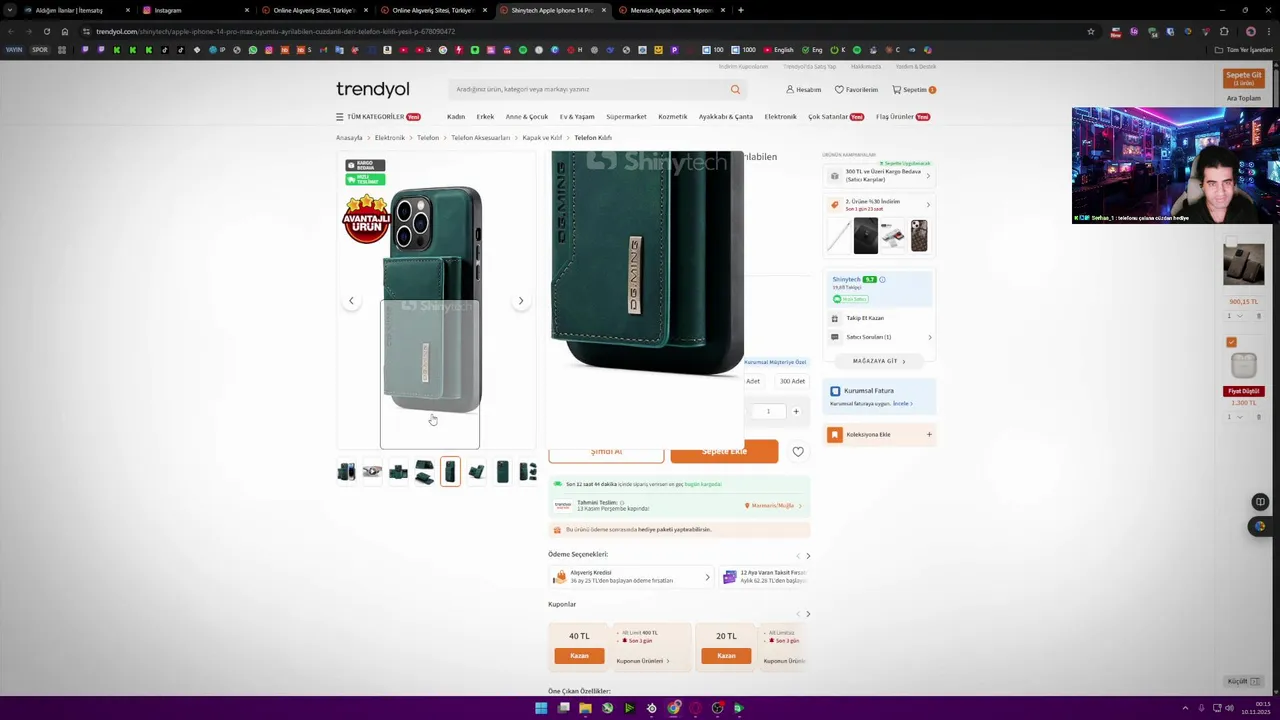Select the Erkek category

pos(485,117)
